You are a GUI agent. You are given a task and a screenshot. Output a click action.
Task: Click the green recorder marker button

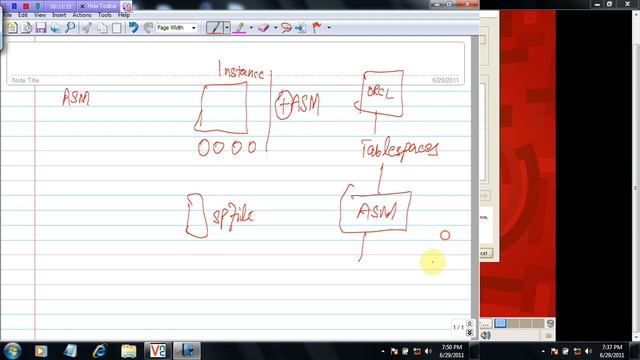38,6
